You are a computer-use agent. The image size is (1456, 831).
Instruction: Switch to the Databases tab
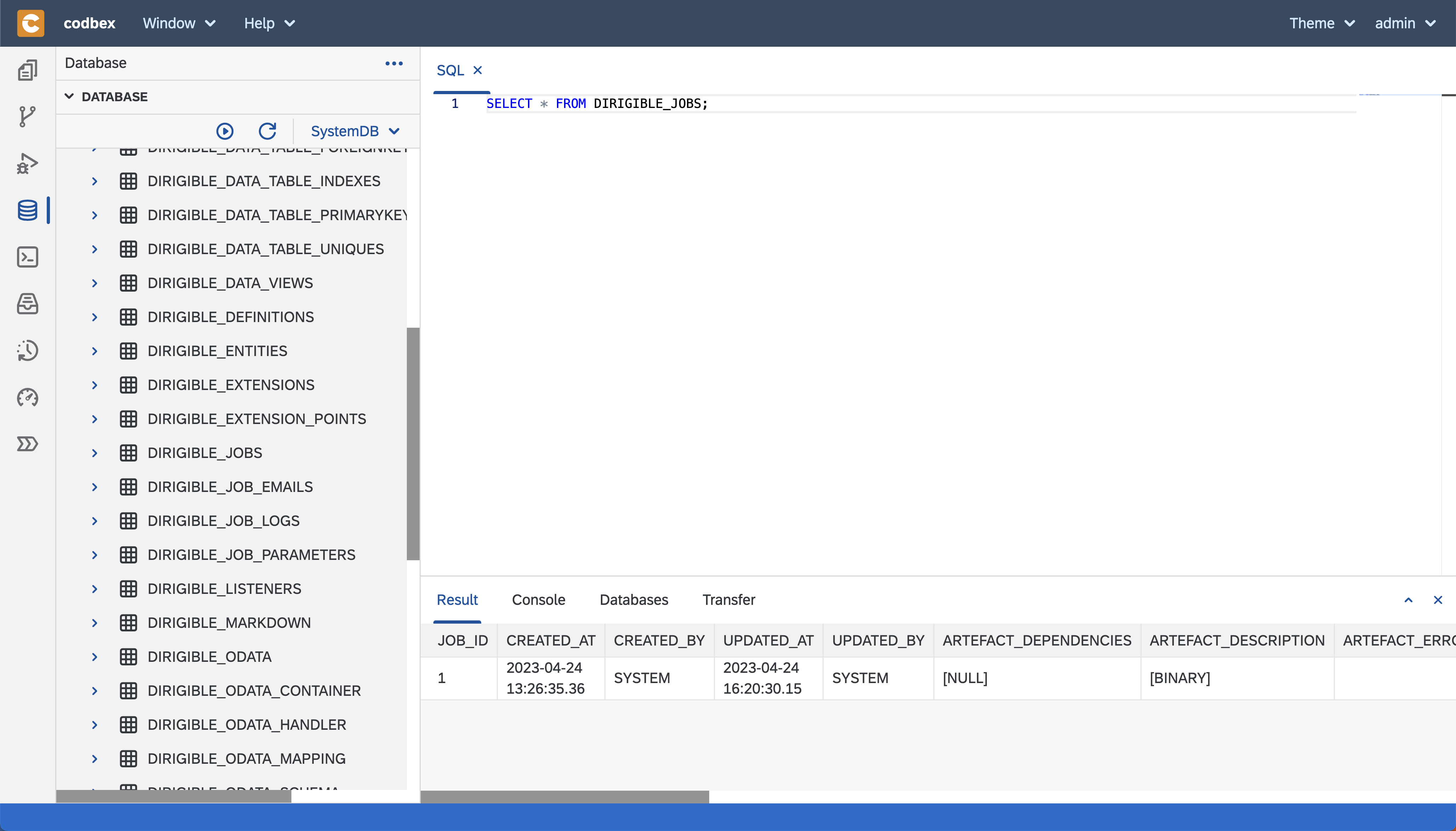pyautogui.click(x=634, y=600)
